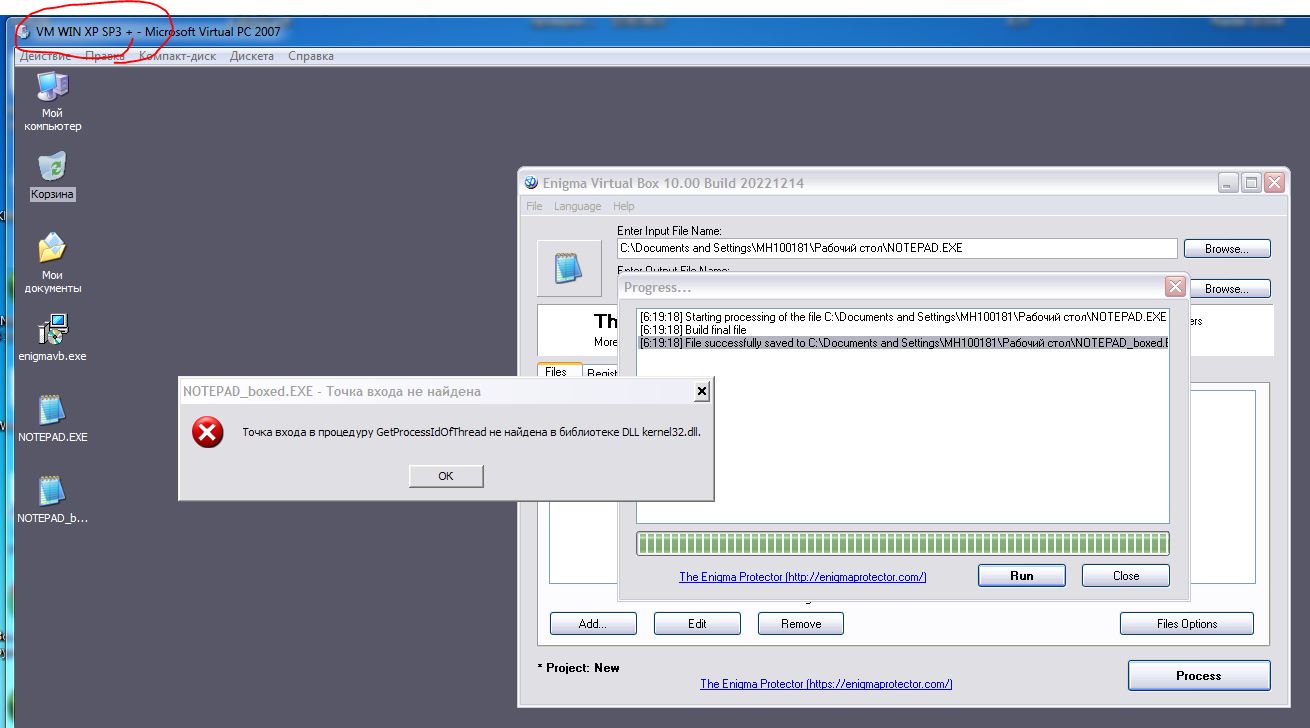Open the Enigma Protector link in the Progress dialog
The width and height of the screenshot is (1310, 728).
pyautogui.click(x=803, y=577)
